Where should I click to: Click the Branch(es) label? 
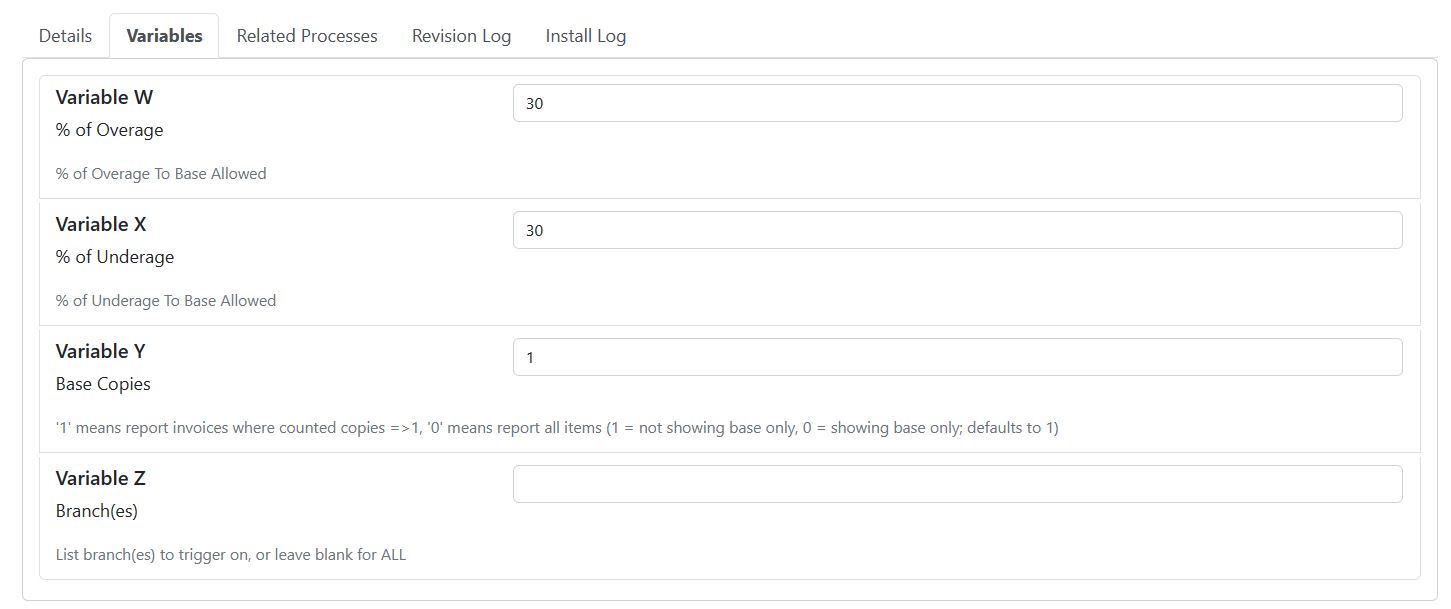coord(97,511)
